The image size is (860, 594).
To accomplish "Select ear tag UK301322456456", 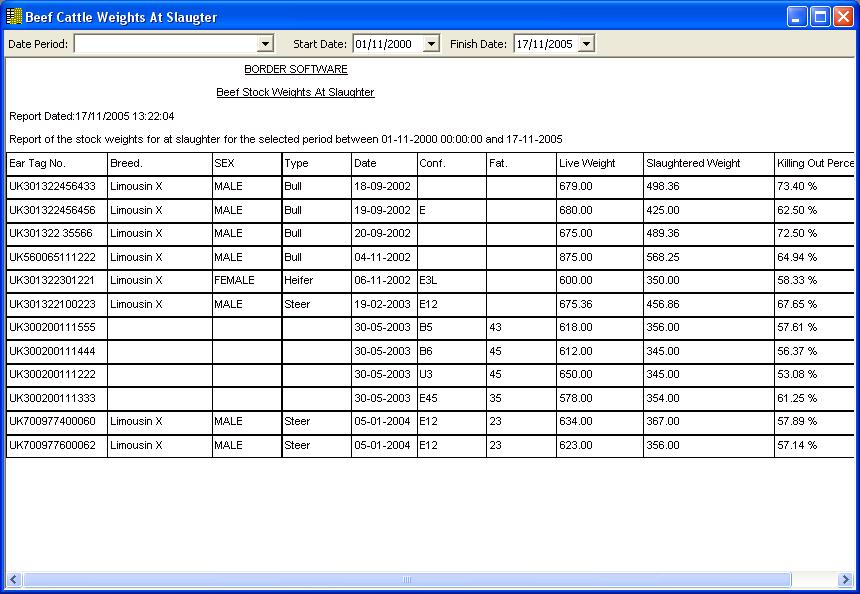I will tap(52, 210).
